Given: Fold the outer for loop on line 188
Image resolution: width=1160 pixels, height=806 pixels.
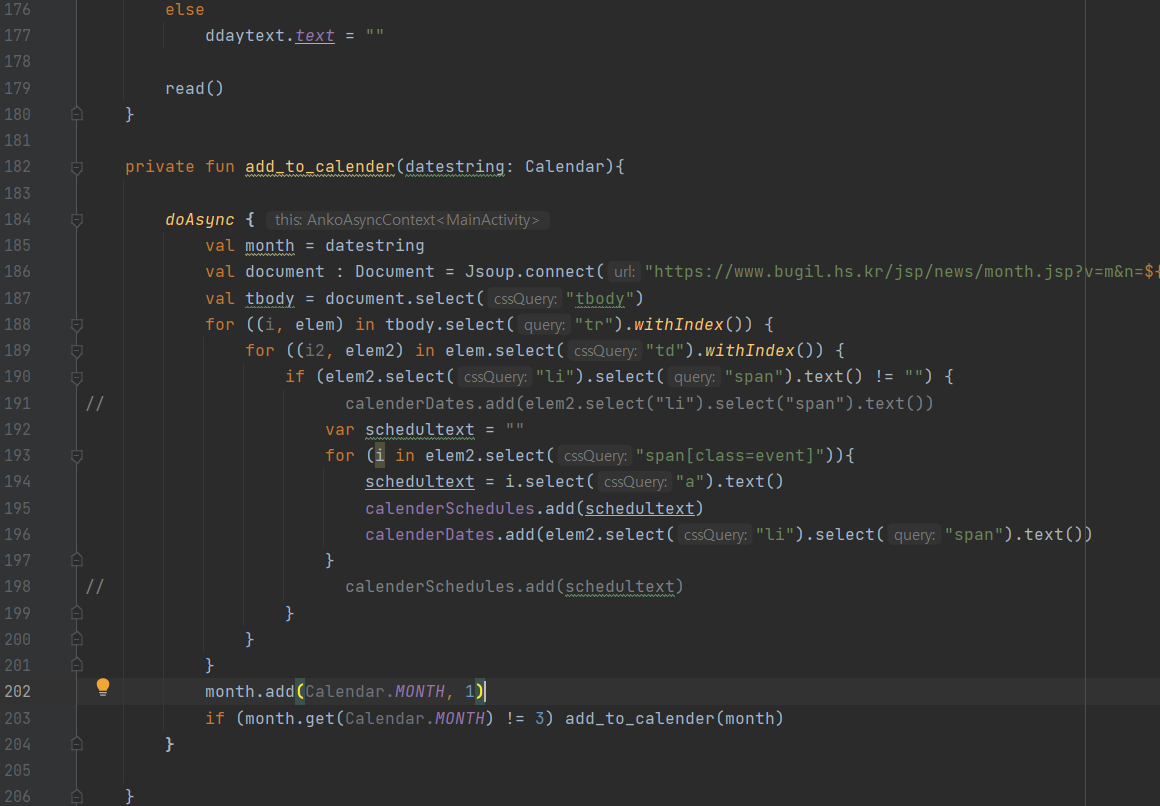Looking at the screenshot, I should [x=77, y=324].
